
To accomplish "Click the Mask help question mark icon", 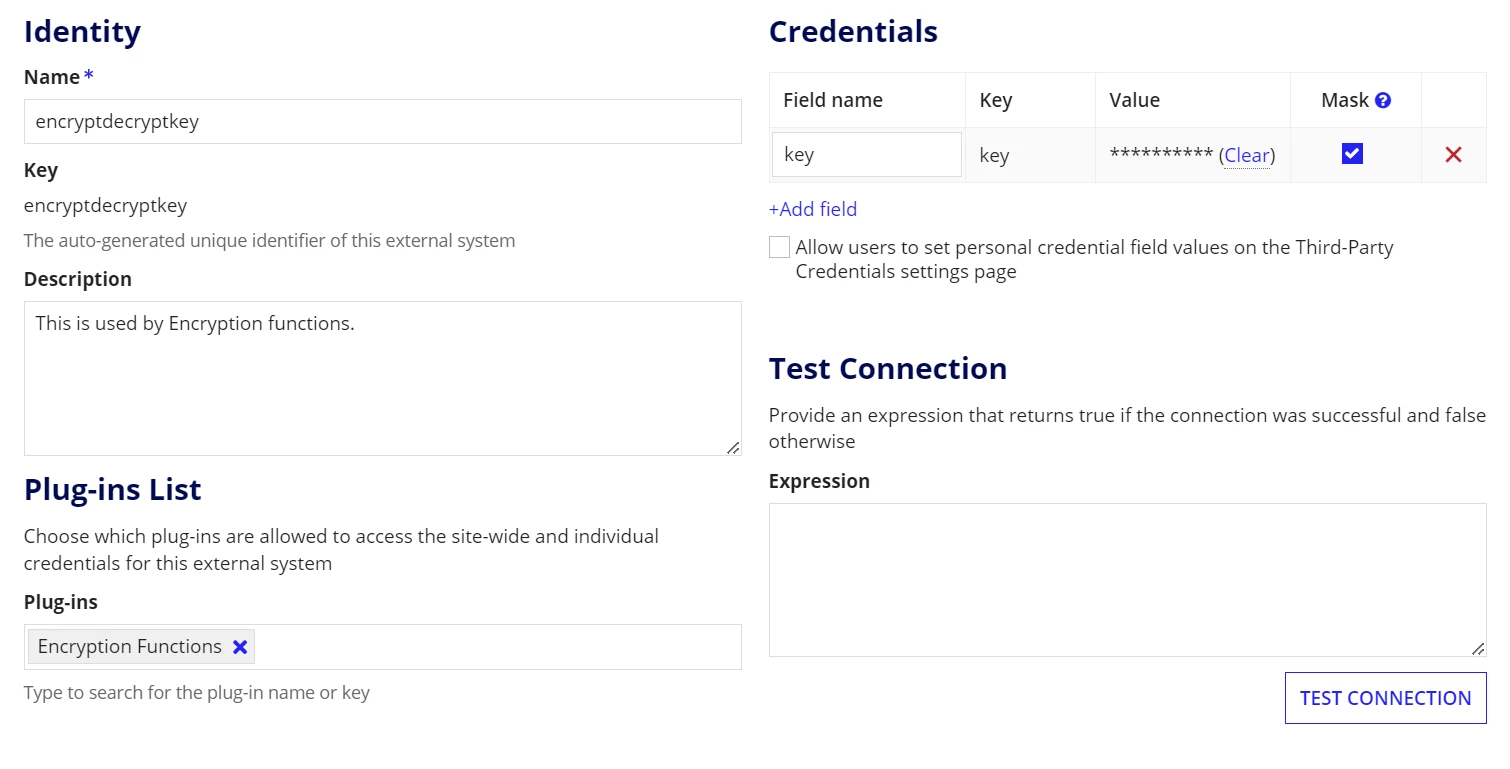I will pos(1383,100).
